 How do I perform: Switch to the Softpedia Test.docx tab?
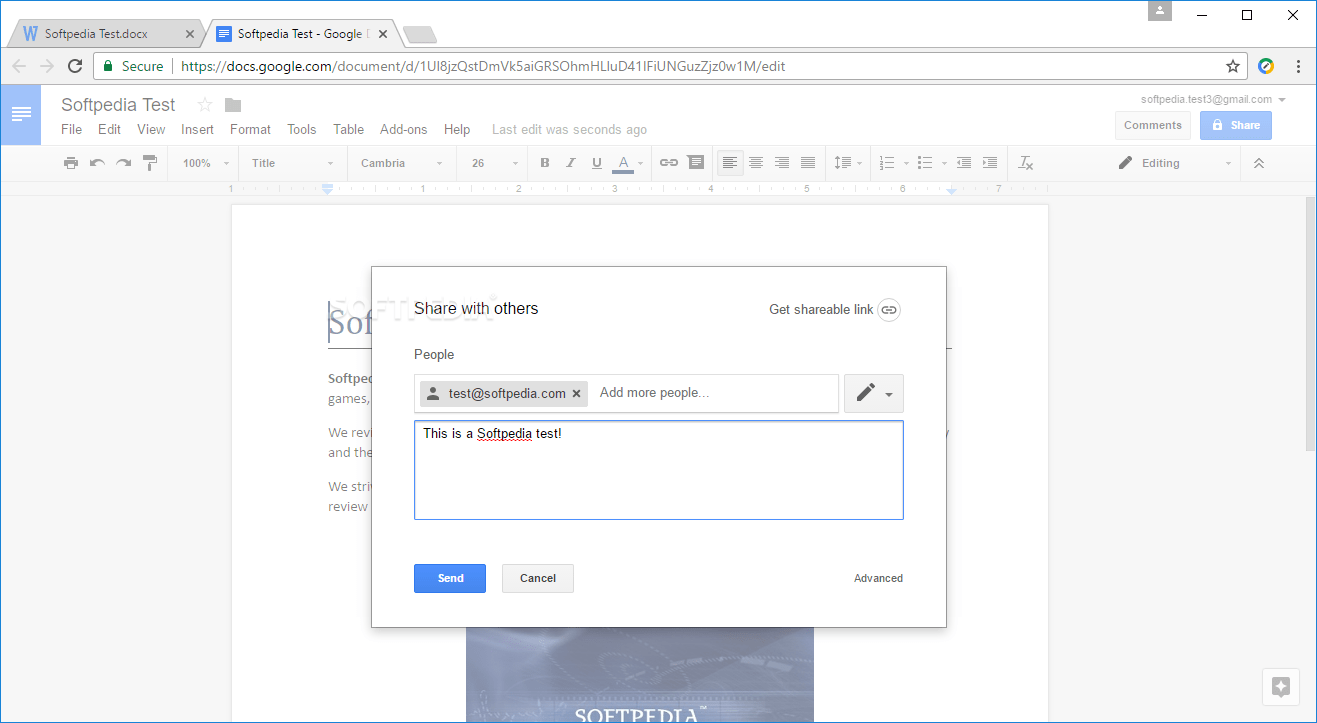click(x=100, y=33)
